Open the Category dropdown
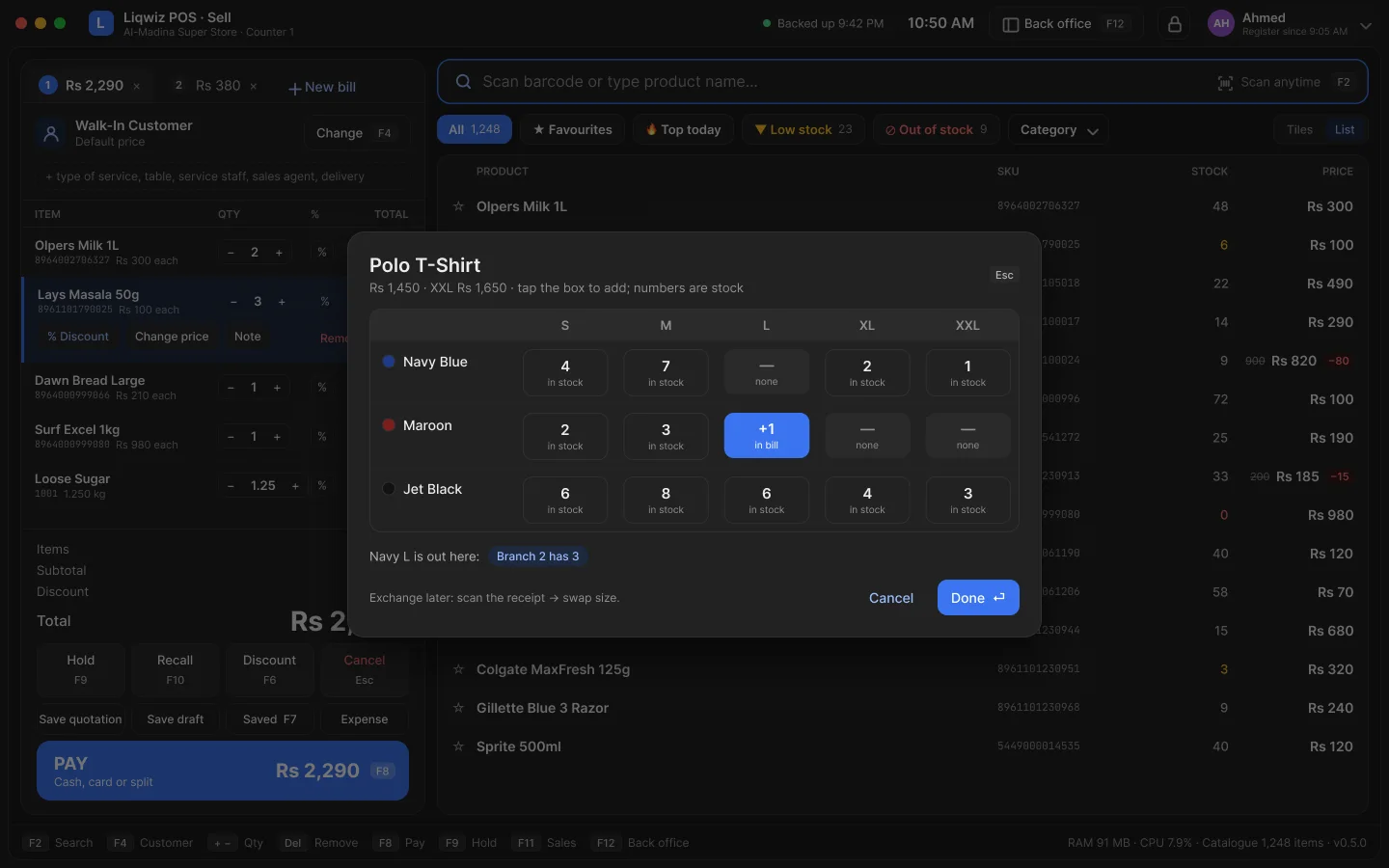 click(1058, 130)
